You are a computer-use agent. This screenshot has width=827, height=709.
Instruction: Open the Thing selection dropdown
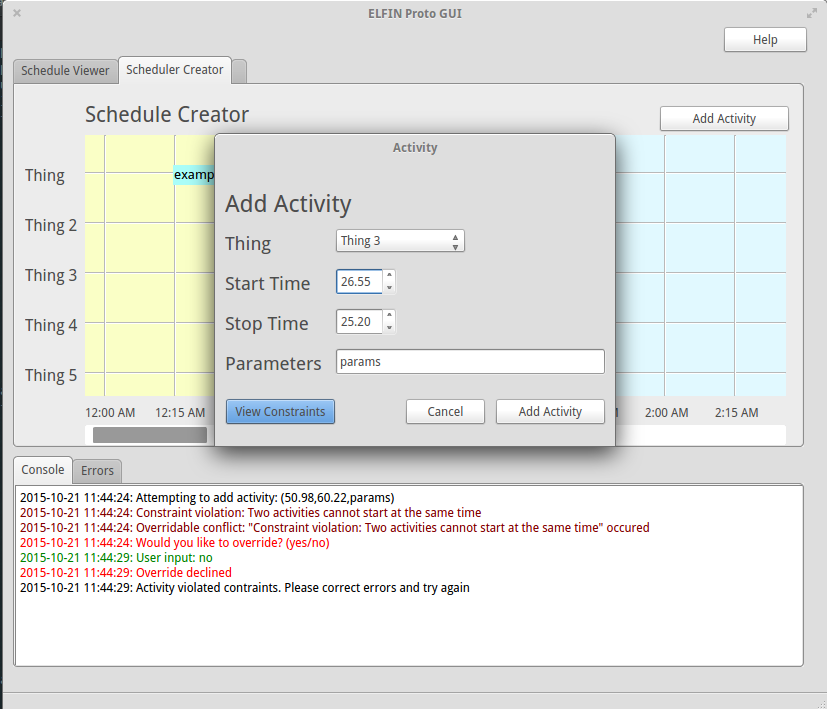click(x=399, y=240)
